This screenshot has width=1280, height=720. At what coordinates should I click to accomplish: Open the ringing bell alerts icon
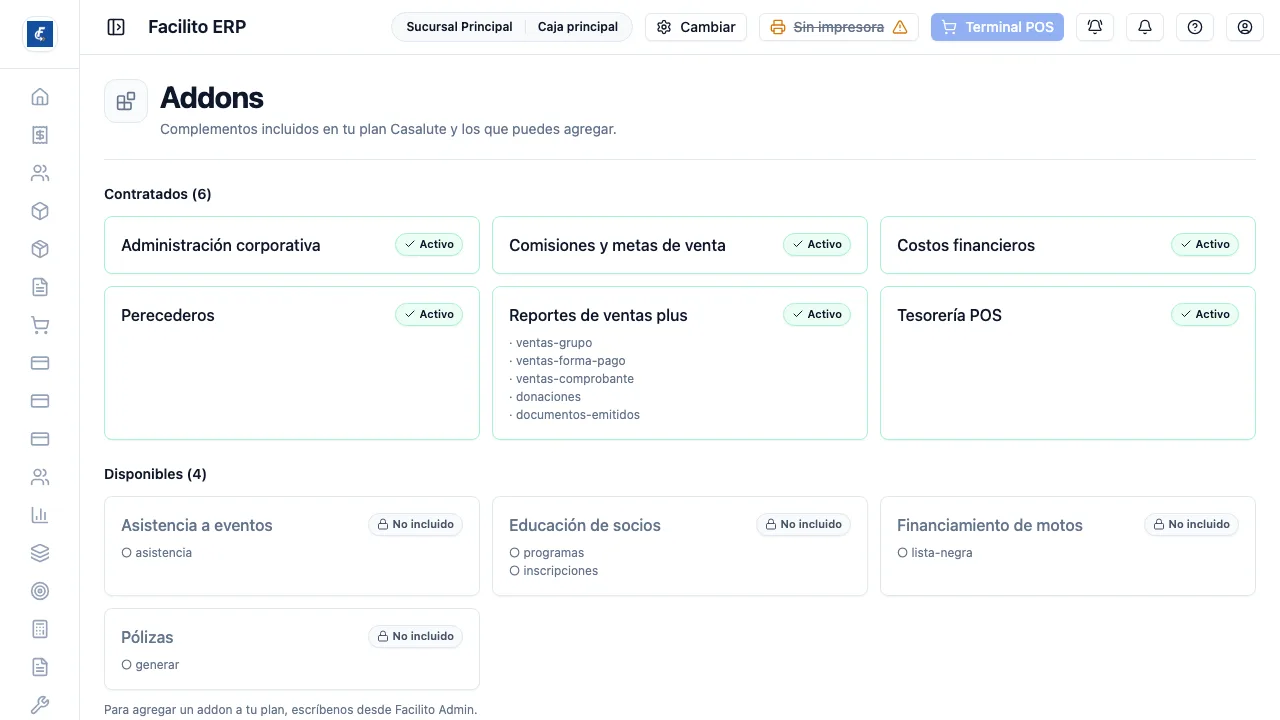click(x=1095, y=27)
